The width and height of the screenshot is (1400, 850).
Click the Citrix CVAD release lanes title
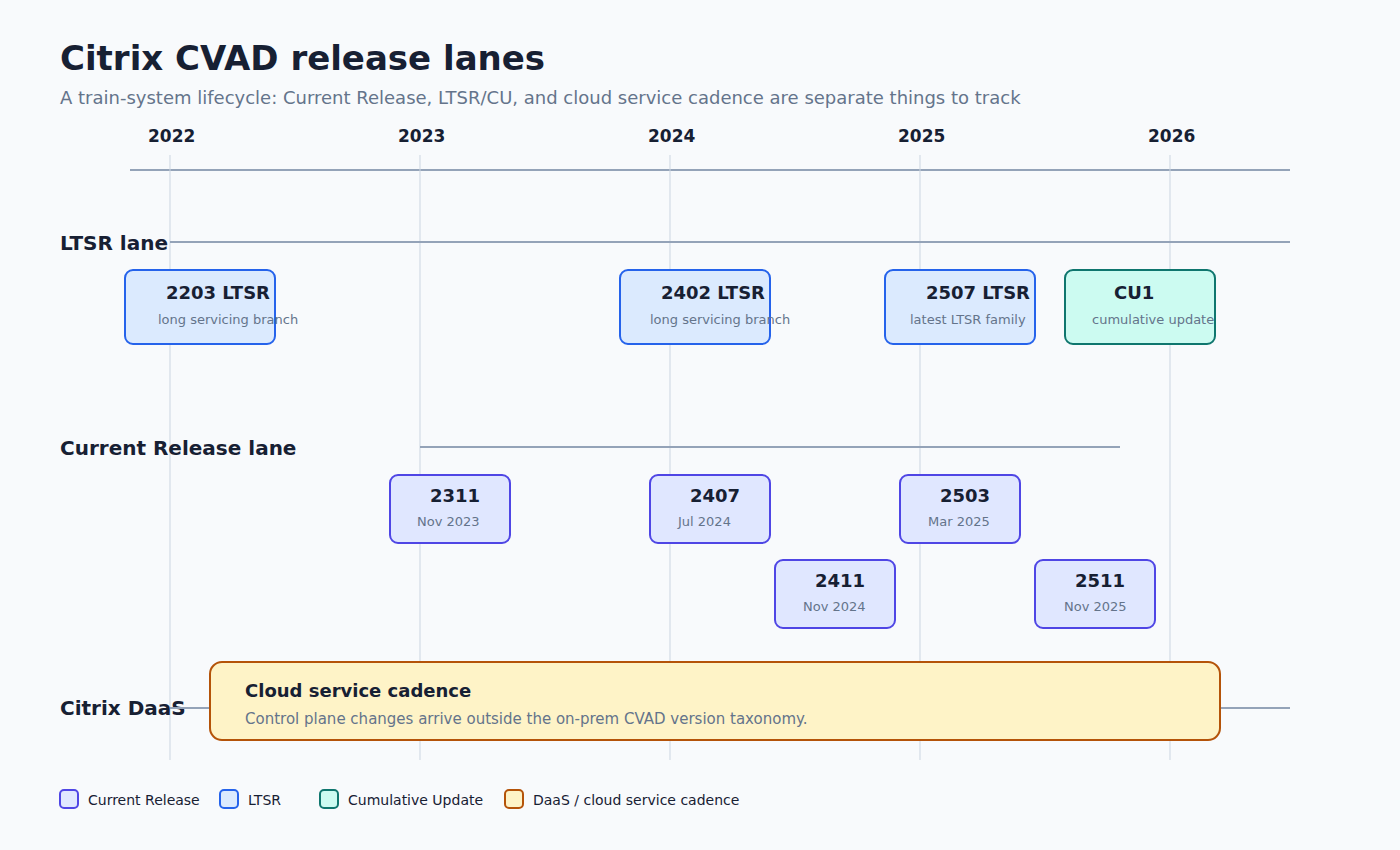302,58
